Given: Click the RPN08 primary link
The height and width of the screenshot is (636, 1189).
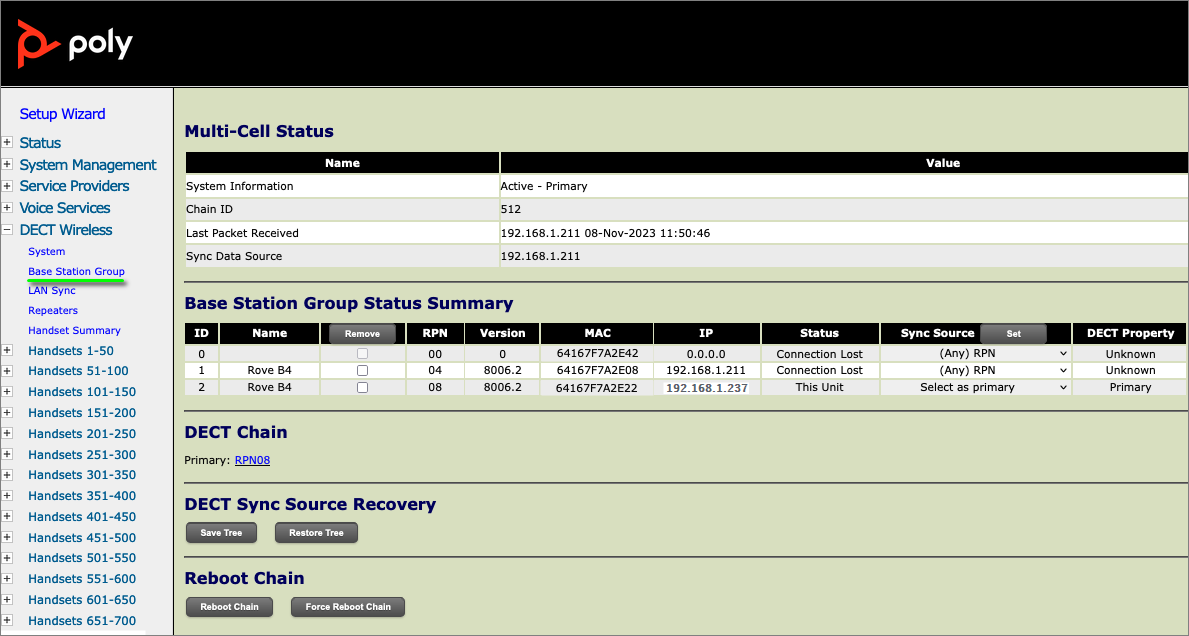Looking at the screenshot, I should 252,460.
